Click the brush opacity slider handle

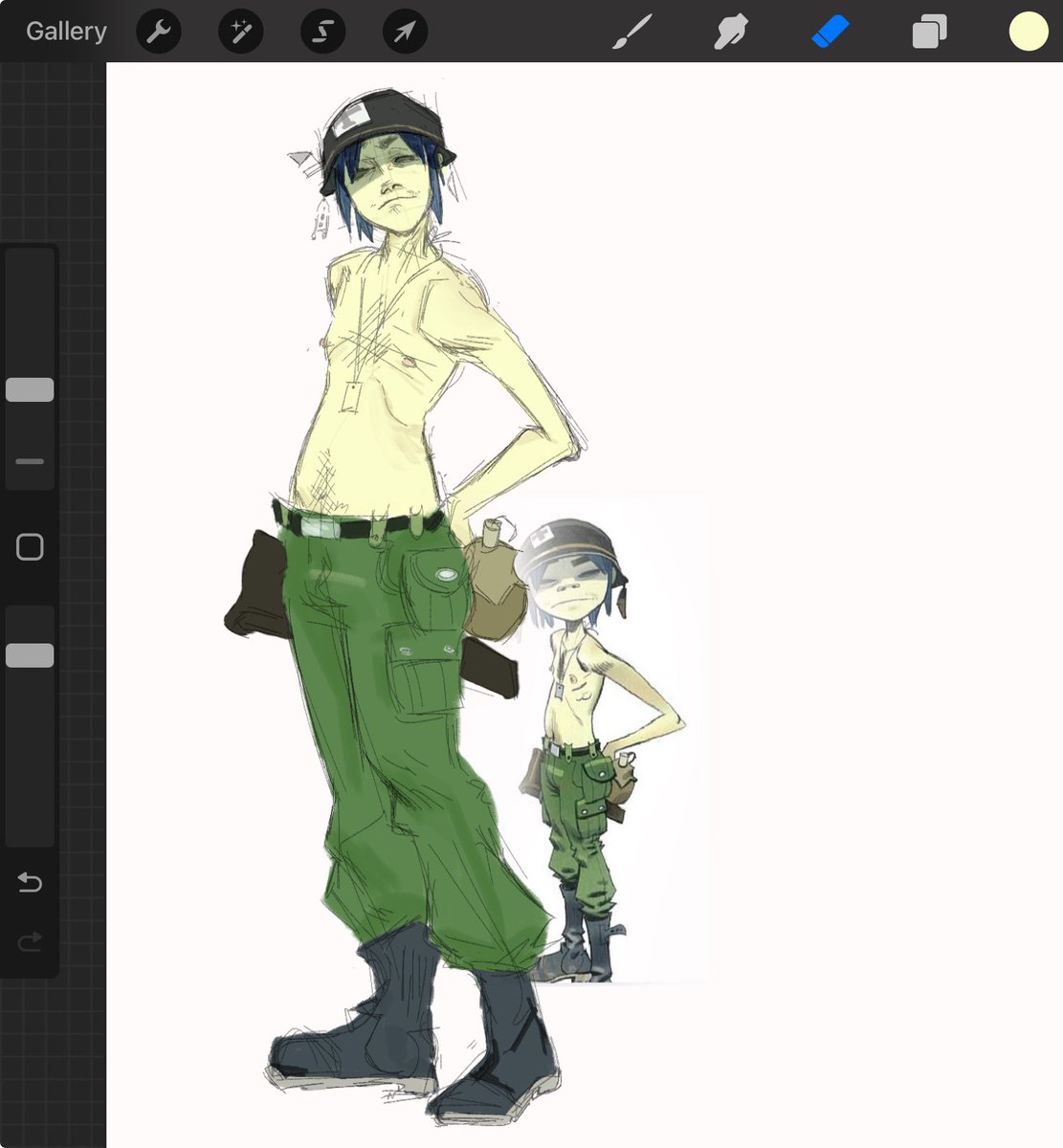pyautogui.click(x=30, y=655)
